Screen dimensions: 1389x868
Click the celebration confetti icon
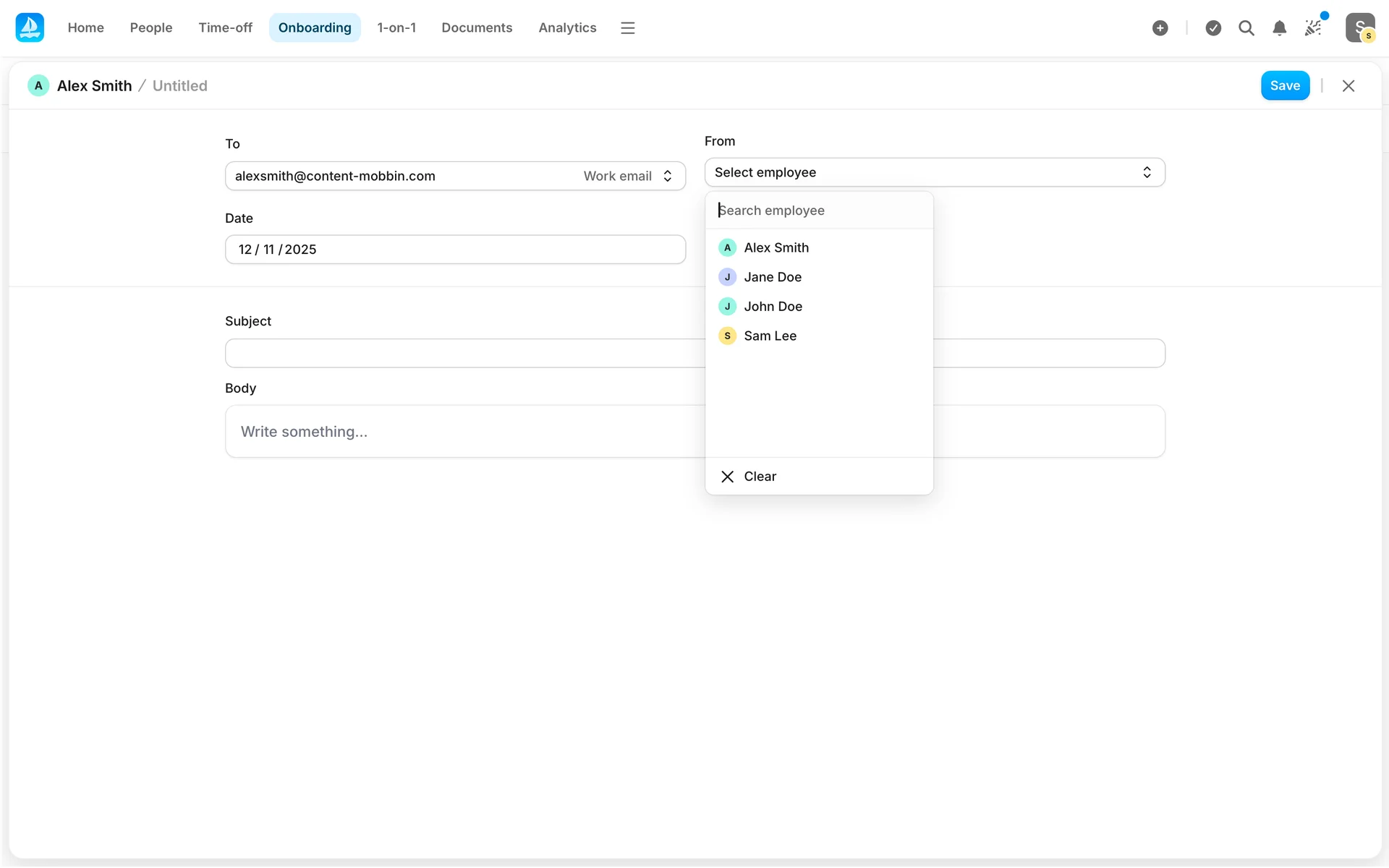[x=1312, y=27]
